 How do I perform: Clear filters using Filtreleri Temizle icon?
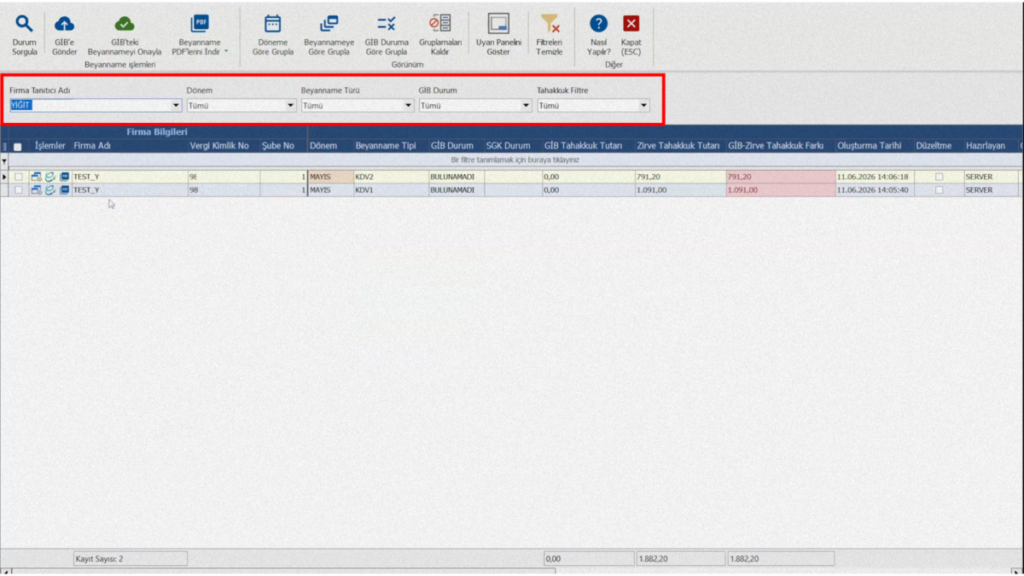[x=549, y=24]
